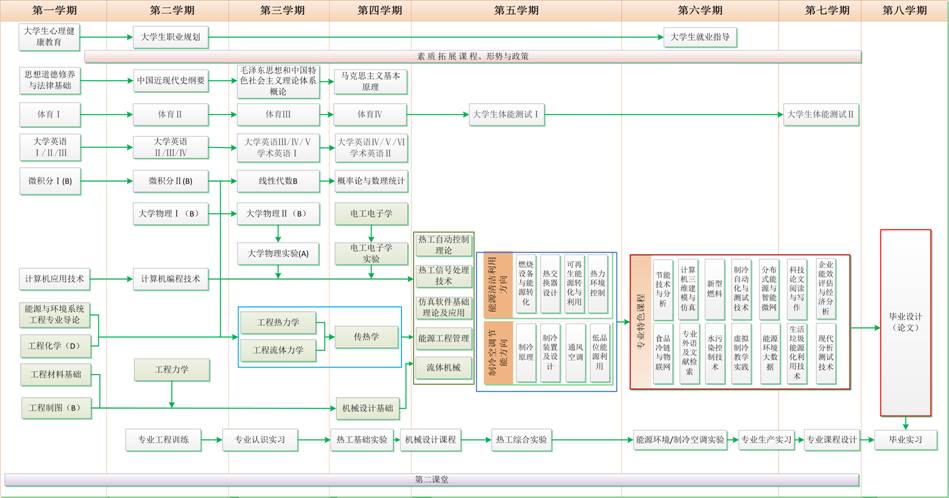Click the 计算机编程技术 course box
The image size is (949, 498).
click(x=171, y=278)
